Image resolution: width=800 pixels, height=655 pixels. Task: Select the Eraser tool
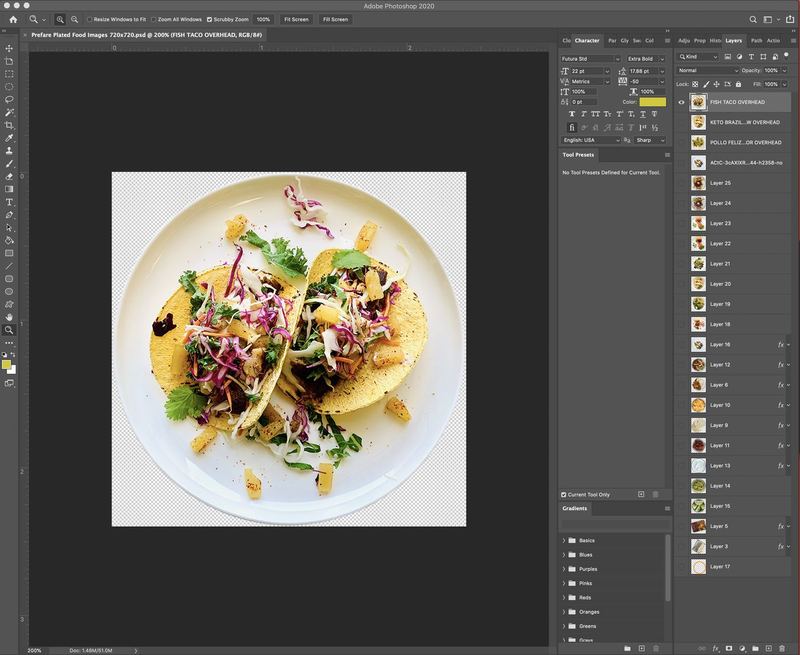click(x=9, y=177)
